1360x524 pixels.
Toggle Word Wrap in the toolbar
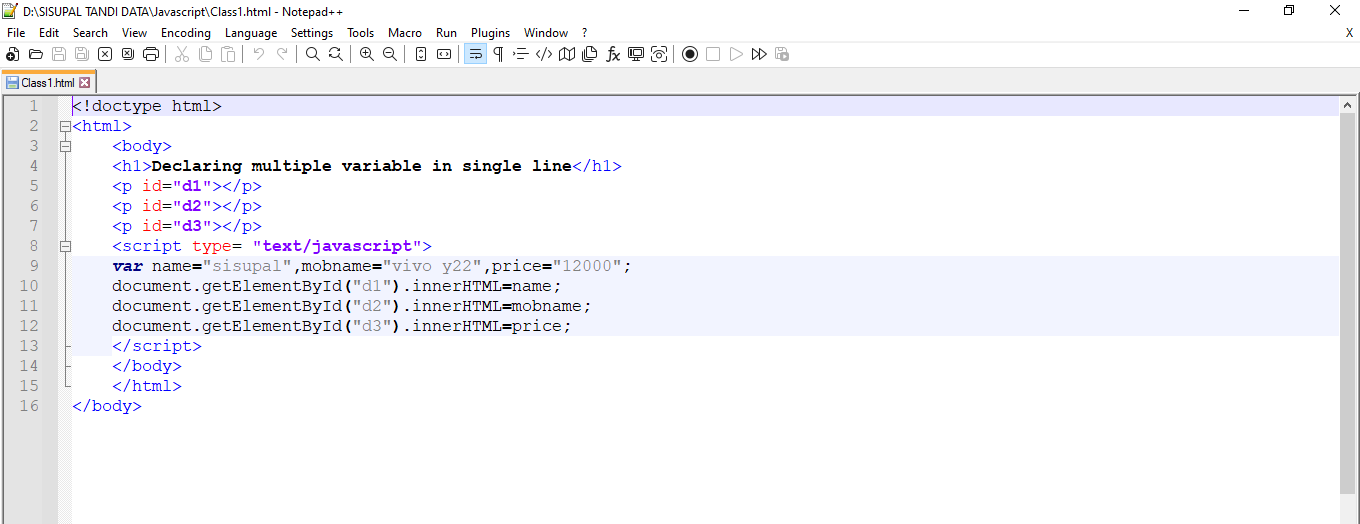point(475,54)
